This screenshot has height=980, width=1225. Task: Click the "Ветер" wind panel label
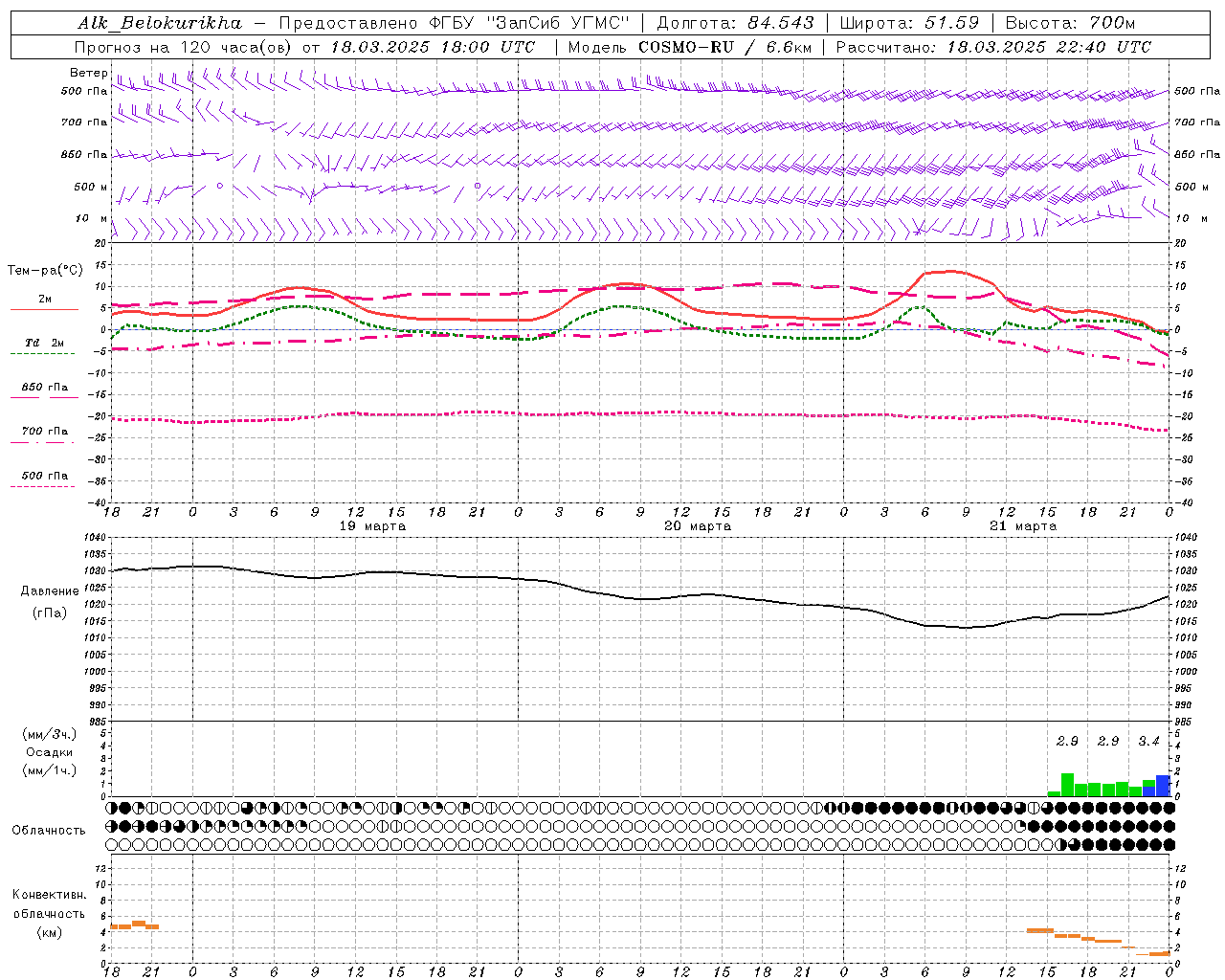coord(88,73)
